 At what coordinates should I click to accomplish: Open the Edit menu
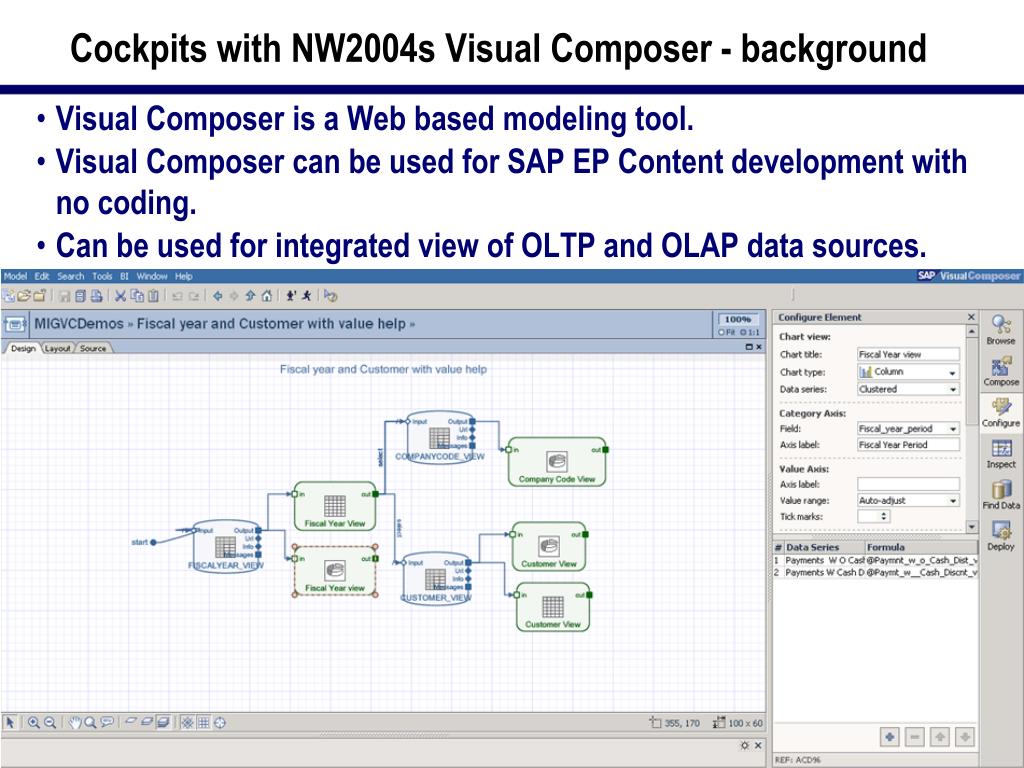(42, 276)
